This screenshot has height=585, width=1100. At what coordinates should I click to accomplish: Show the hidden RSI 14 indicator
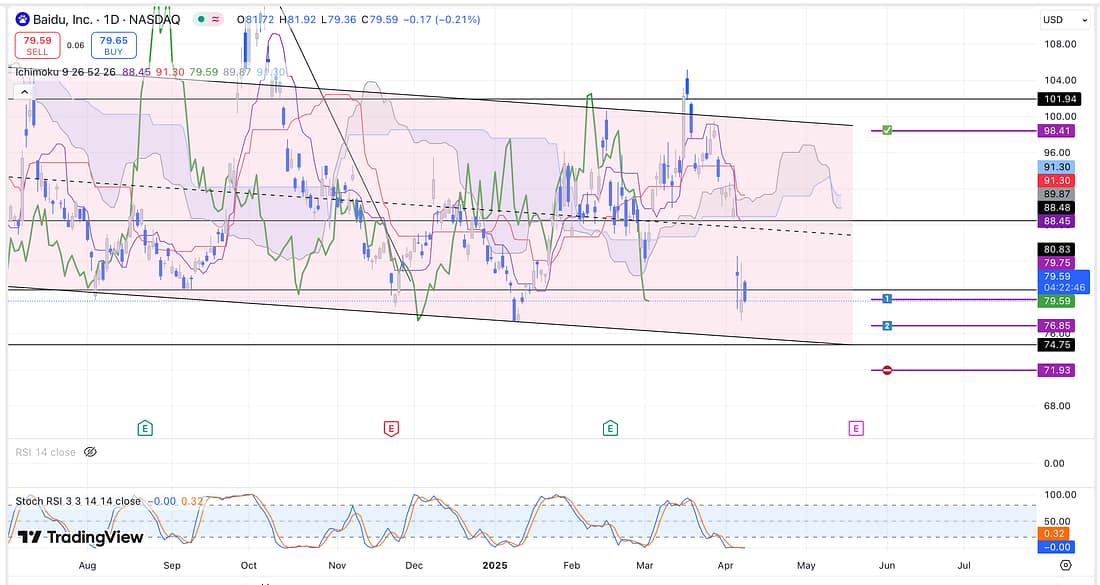90,452
